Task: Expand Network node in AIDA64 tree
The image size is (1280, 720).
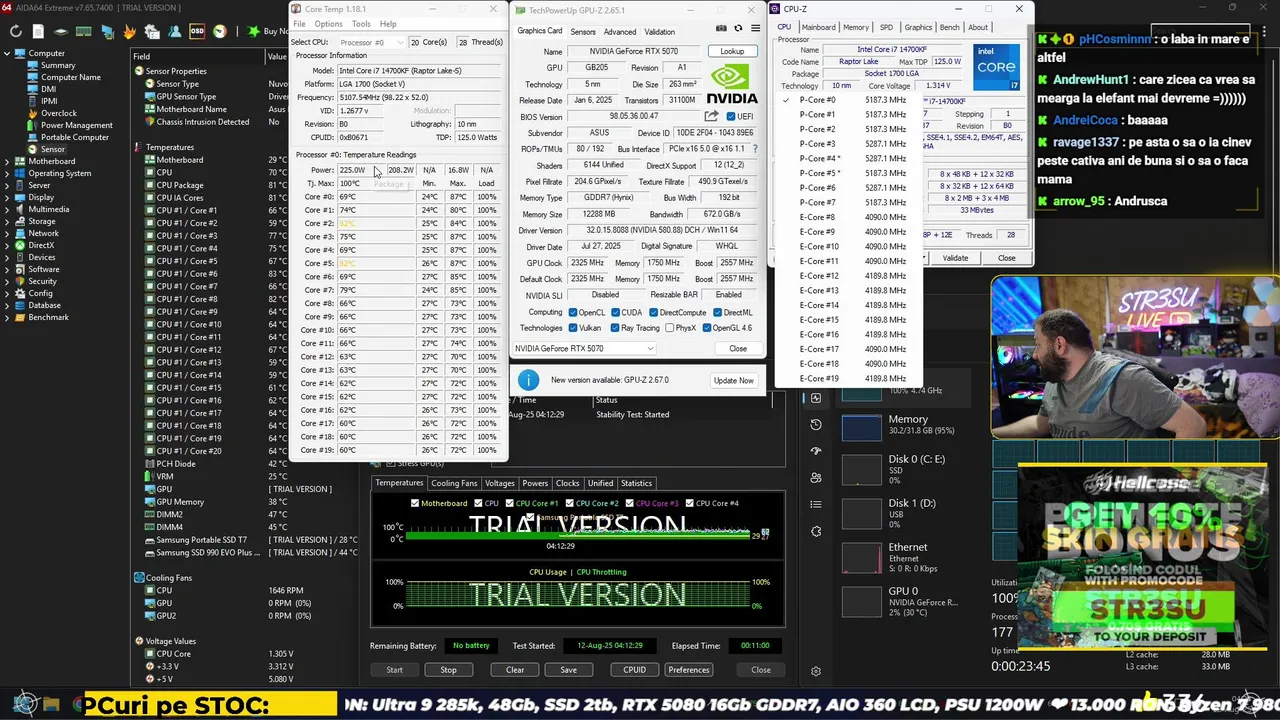Action: (x=8, y=233)
